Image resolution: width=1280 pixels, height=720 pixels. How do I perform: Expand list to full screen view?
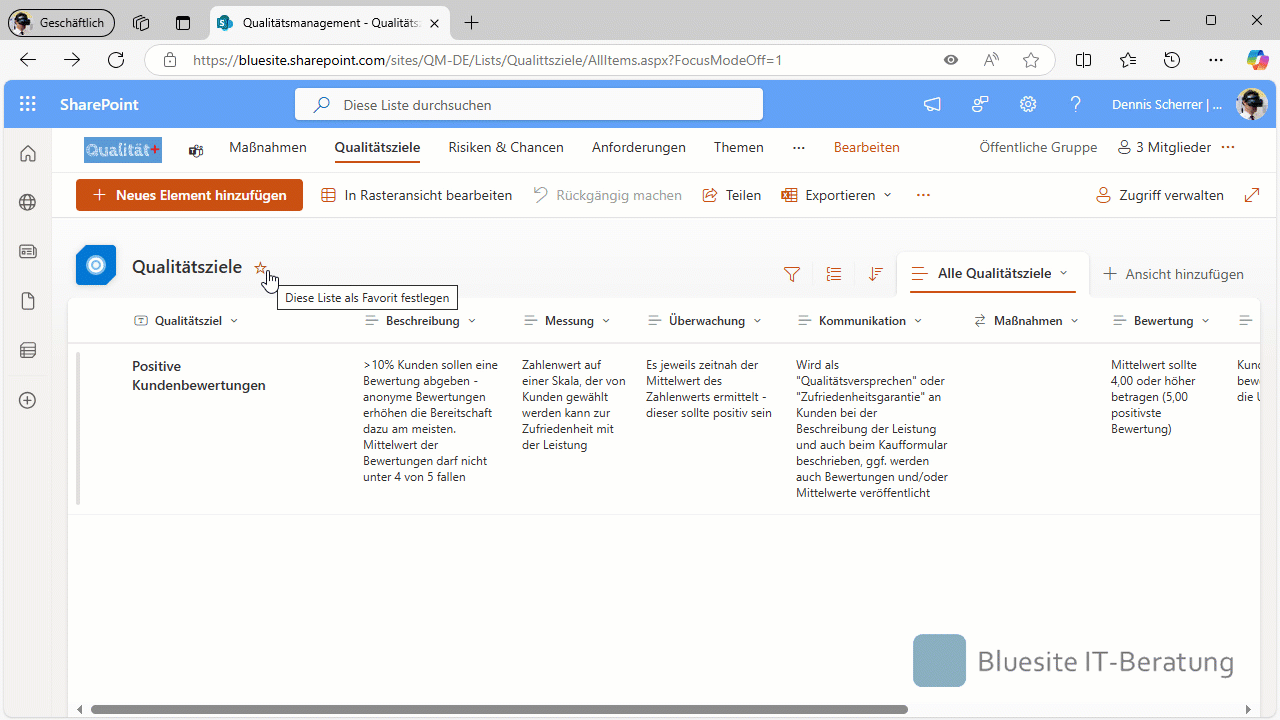(1251, 195)
